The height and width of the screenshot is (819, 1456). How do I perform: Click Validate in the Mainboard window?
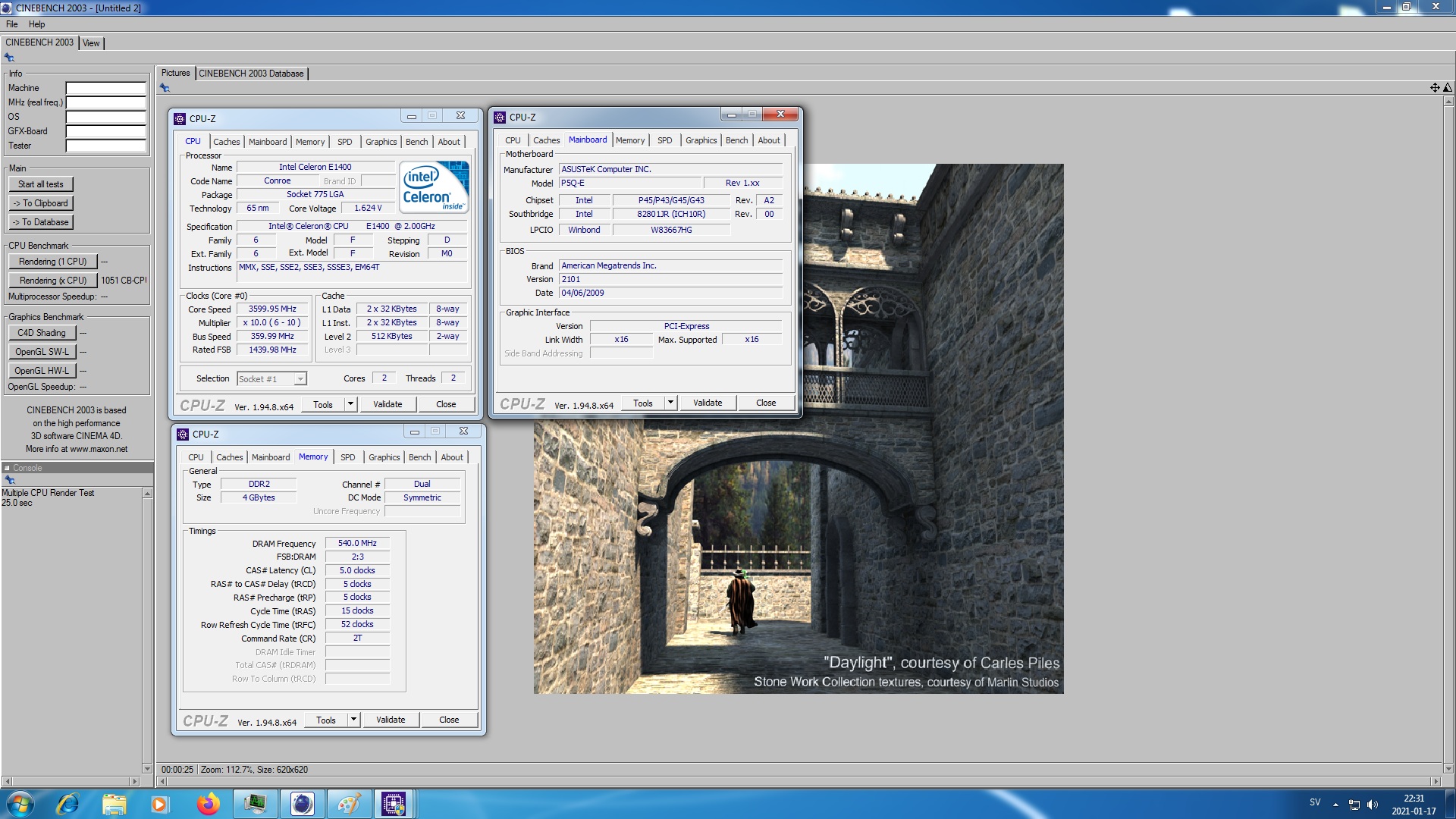(708, 403)
